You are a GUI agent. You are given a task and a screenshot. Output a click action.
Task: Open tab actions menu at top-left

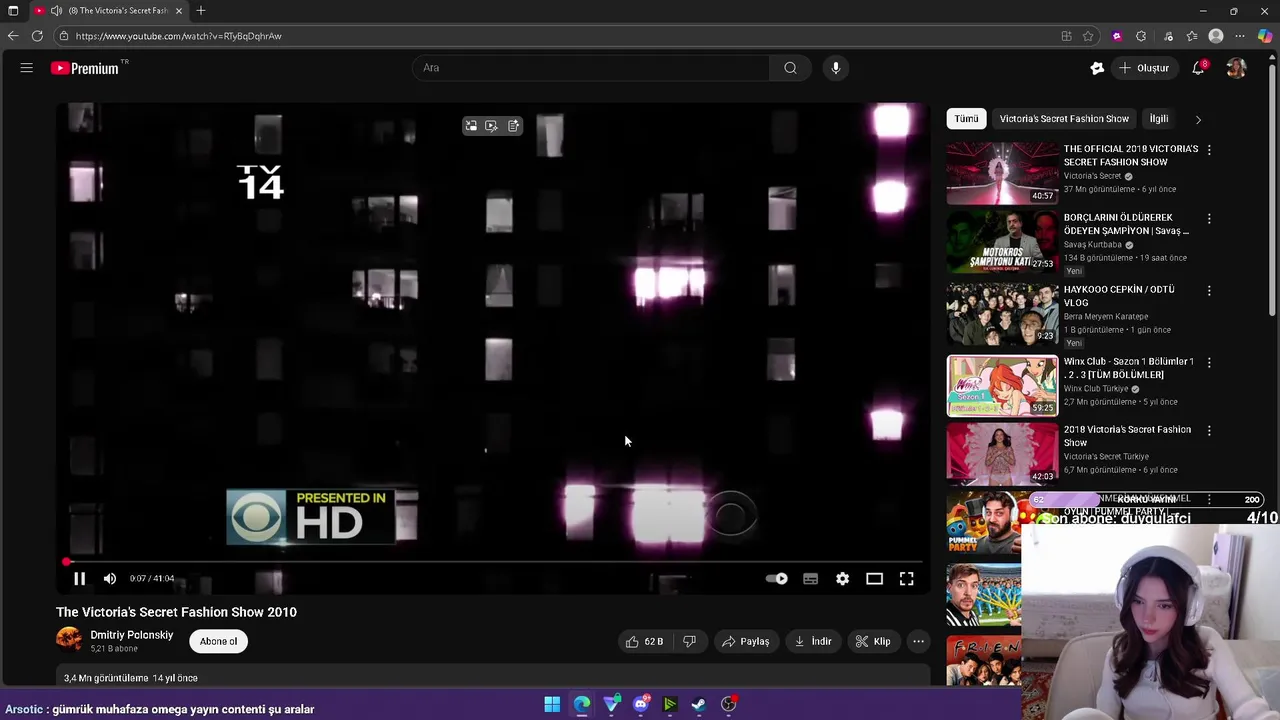(x=13, y=11)
